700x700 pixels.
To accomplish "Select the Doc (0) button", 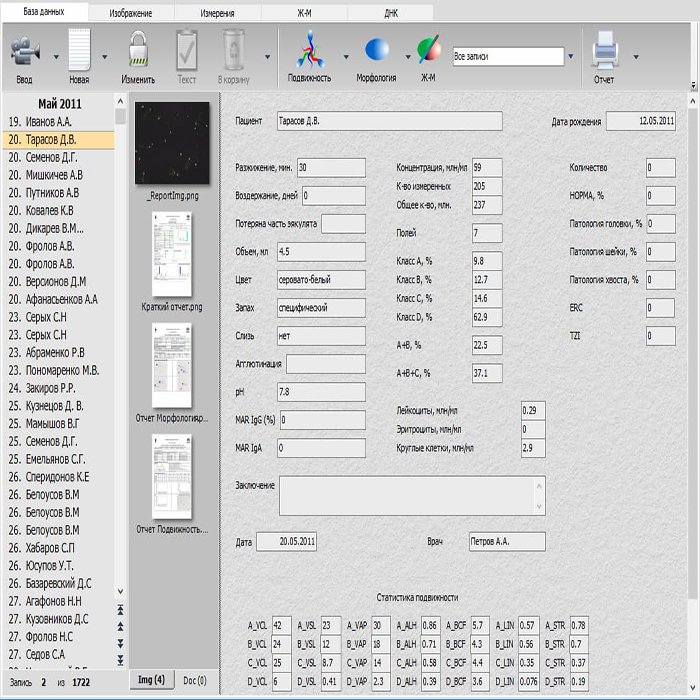I will 194,681.
